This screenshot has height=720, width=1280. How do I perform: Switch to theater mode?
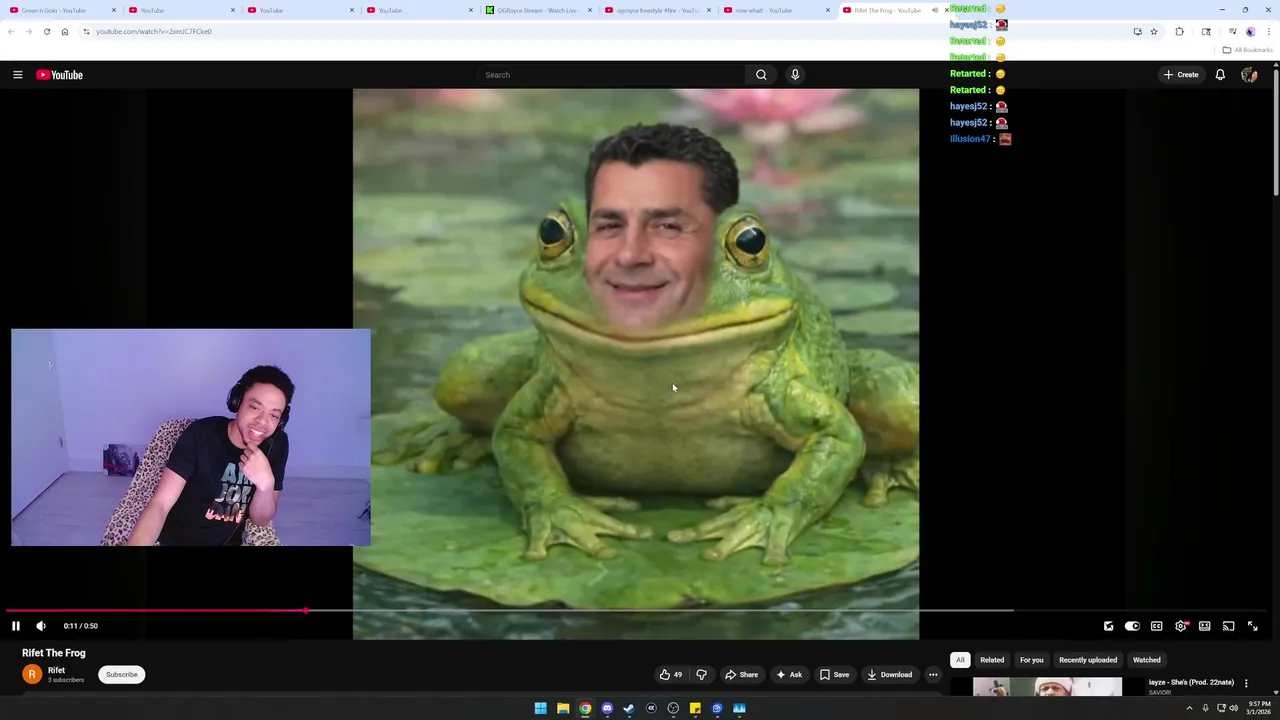pyautogui.click(x=1205, y=626)
